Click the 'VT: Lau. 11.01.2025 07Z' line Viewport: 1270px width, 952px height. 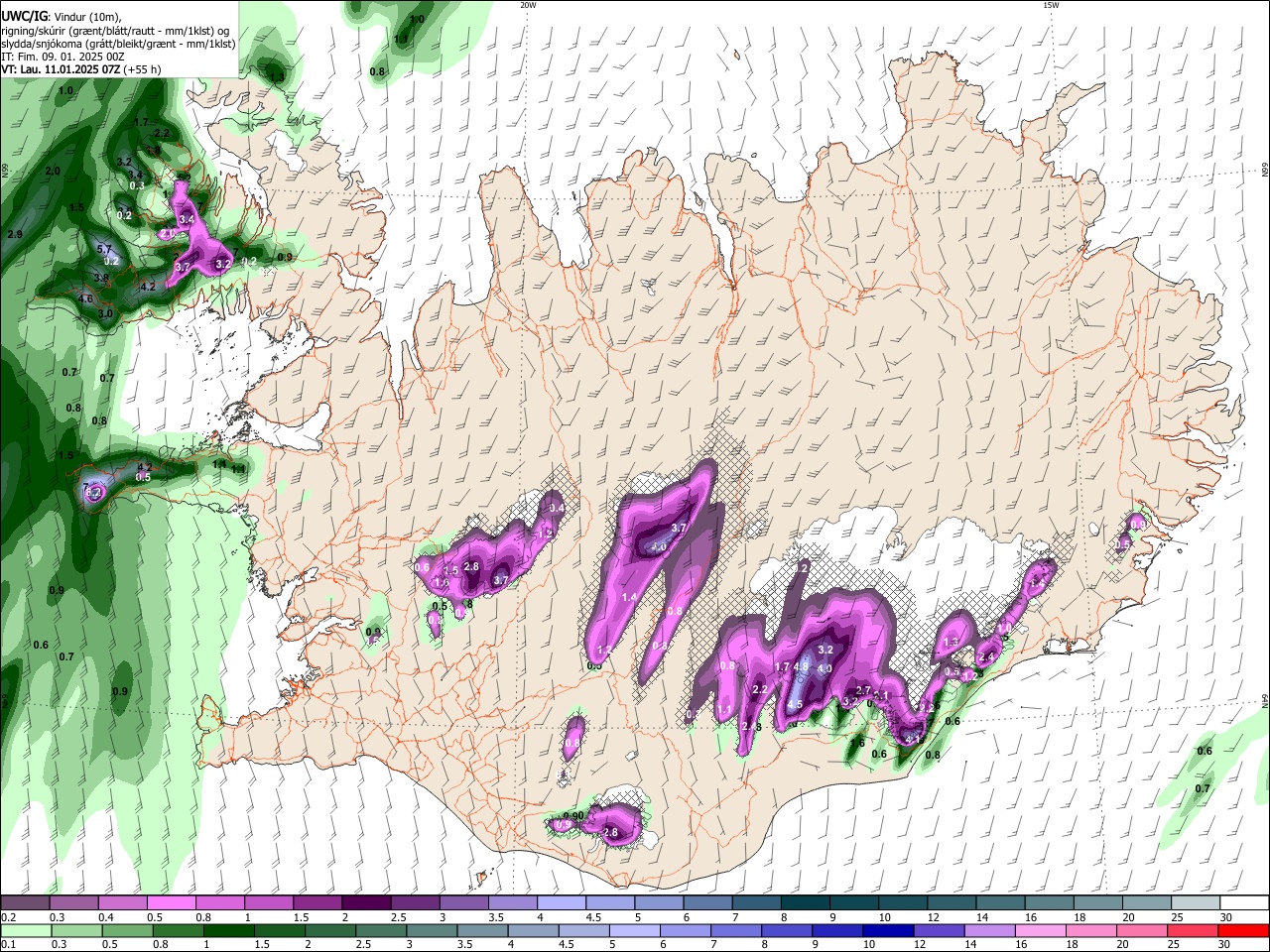click(x=61, y=70)
